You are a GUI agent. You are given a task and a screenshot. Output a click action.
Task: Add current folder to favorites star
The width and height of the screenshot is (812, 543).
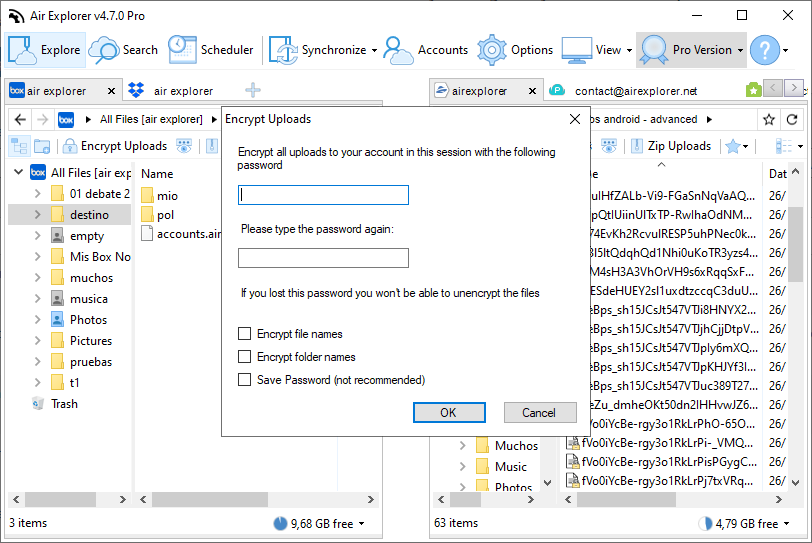[769, 120]
